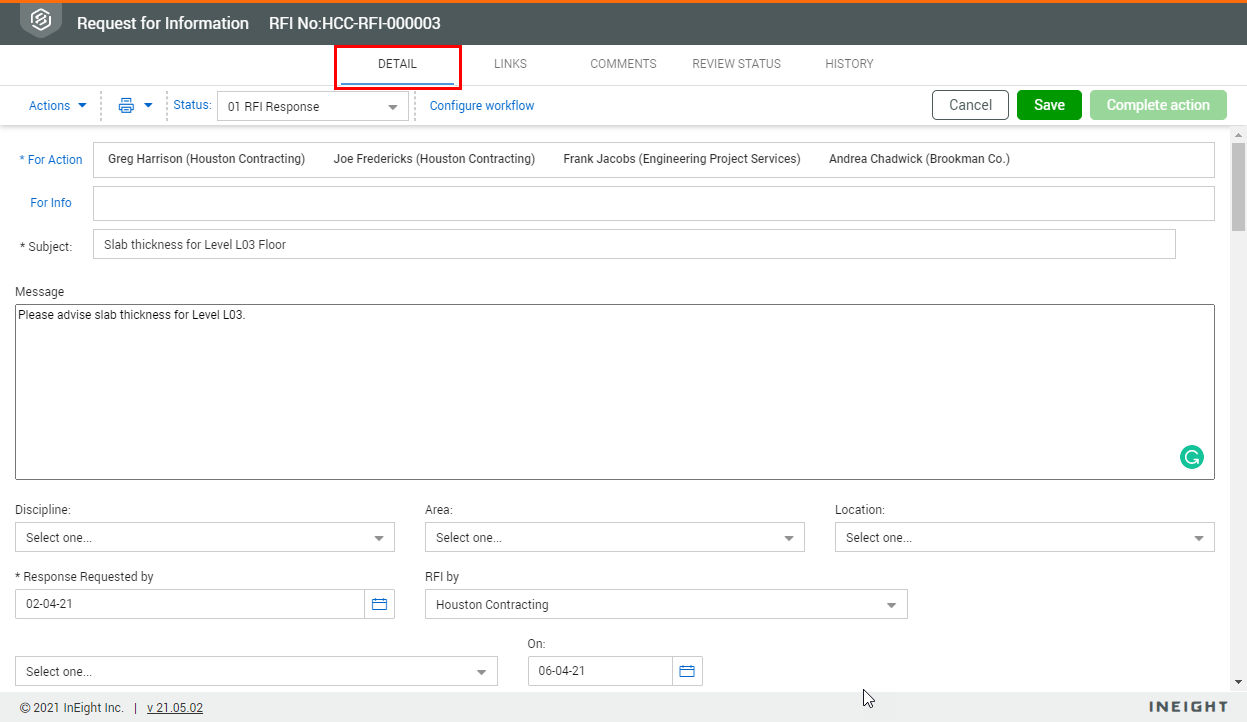1247x722 pixels.
Task: Expand the Discipline dropdown
Action: click(x=204, y=538)
